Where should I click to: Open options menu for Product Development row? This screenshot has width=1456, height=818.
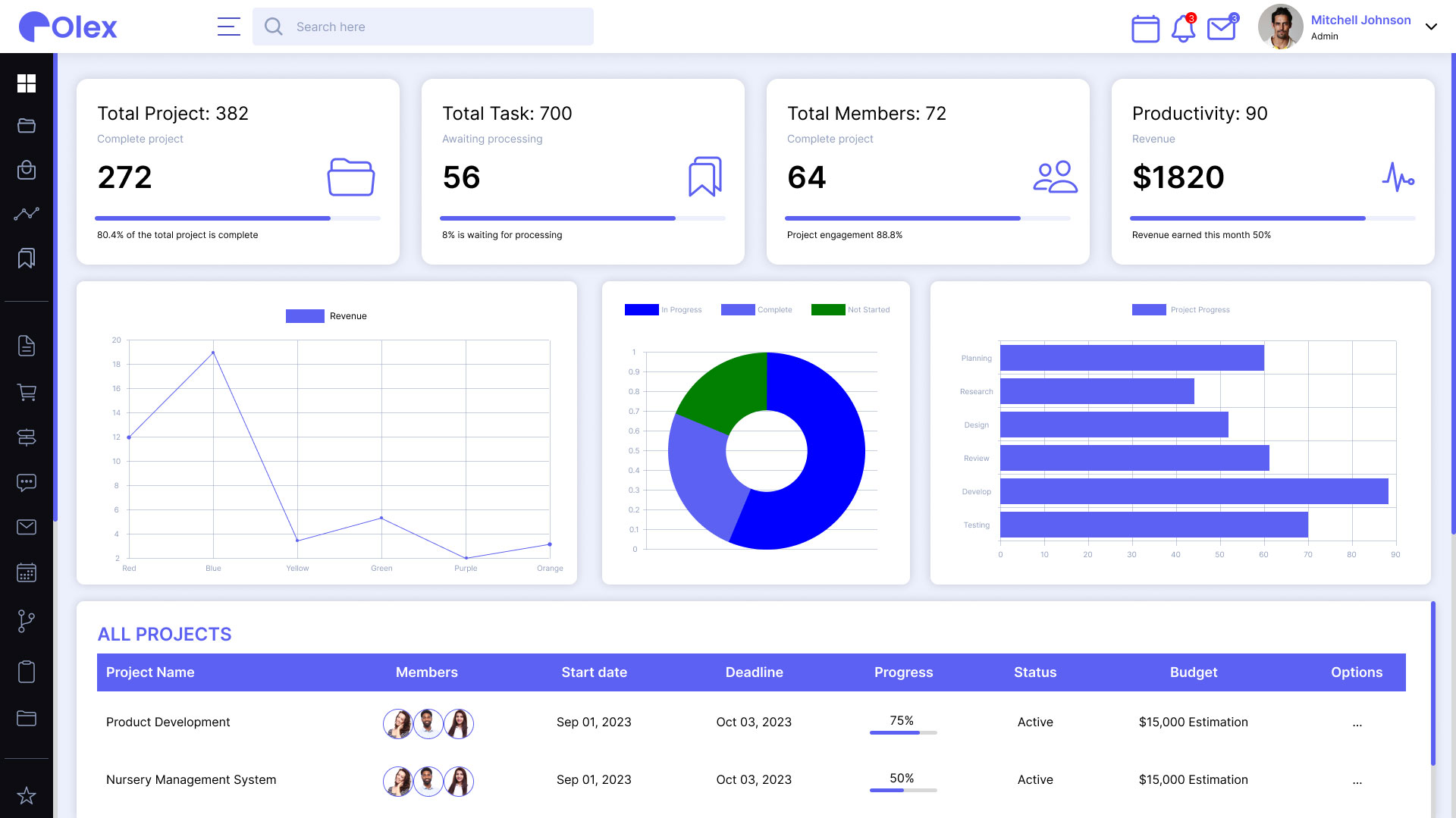[1357, 722]
